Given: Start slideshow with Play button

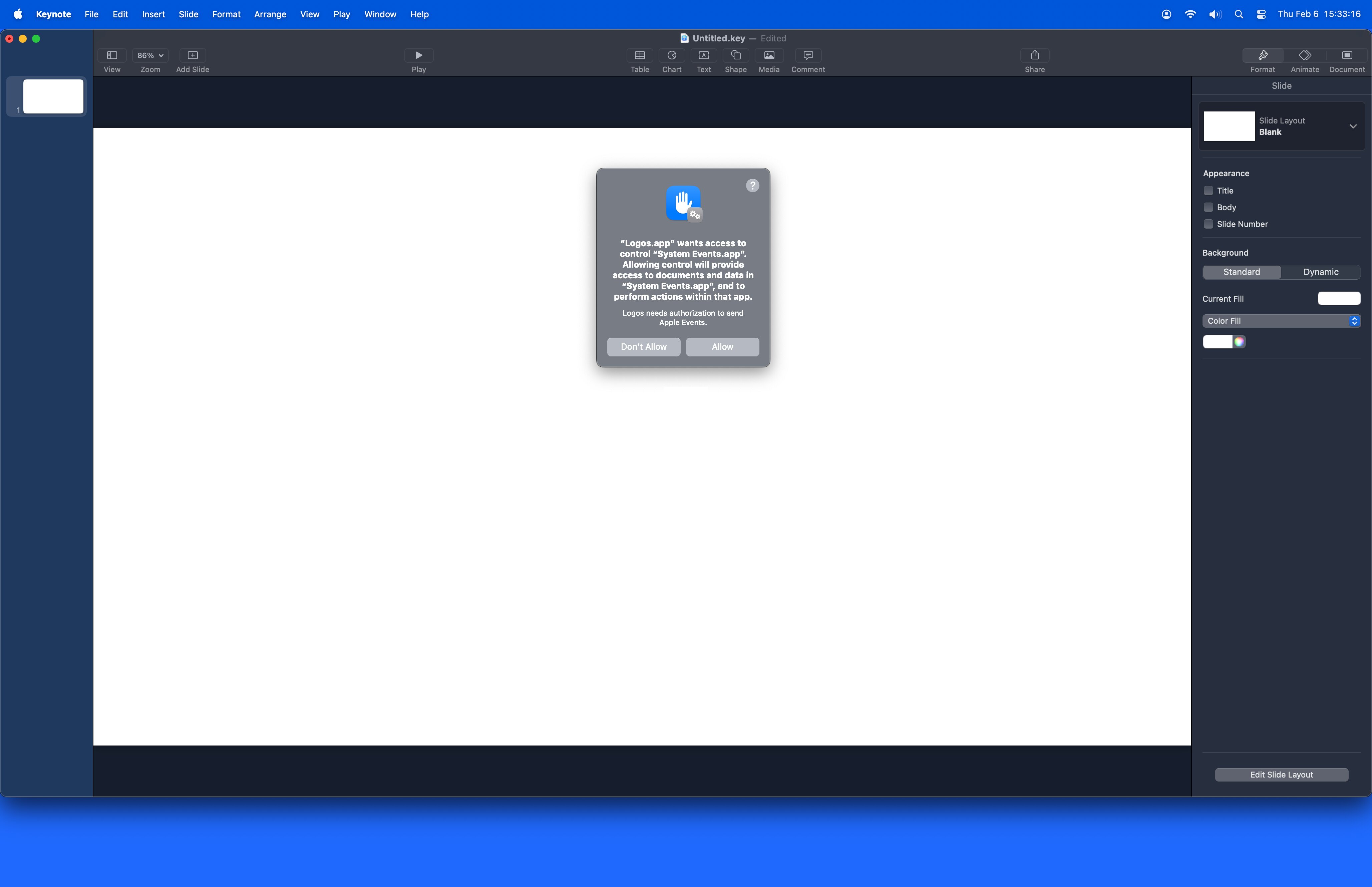Looking at the screenshot, I should (418, 55).
